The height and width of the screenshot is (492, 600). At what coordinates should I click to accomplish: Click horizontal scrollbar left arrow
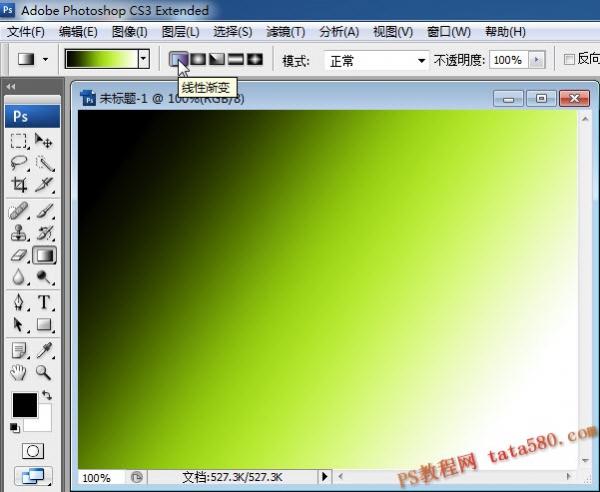click(341, 476)
